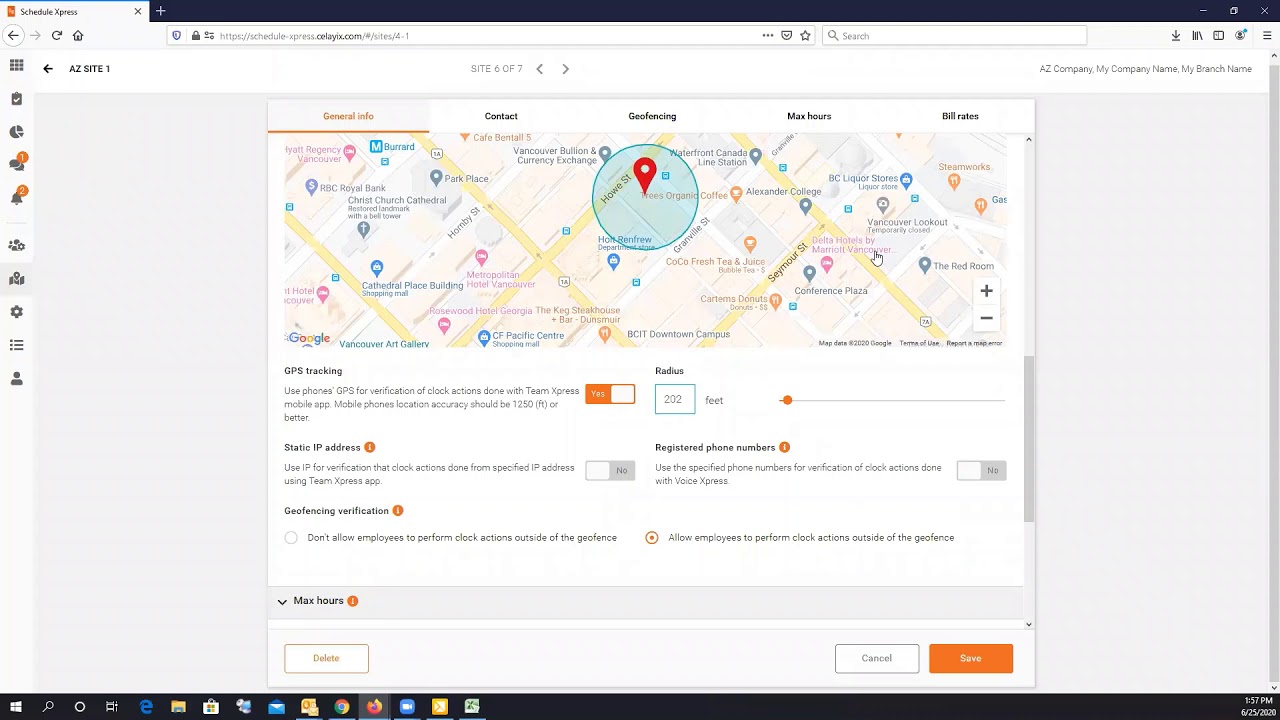
Task: Switch to Geofencing tab
Action: pos(652,116)
